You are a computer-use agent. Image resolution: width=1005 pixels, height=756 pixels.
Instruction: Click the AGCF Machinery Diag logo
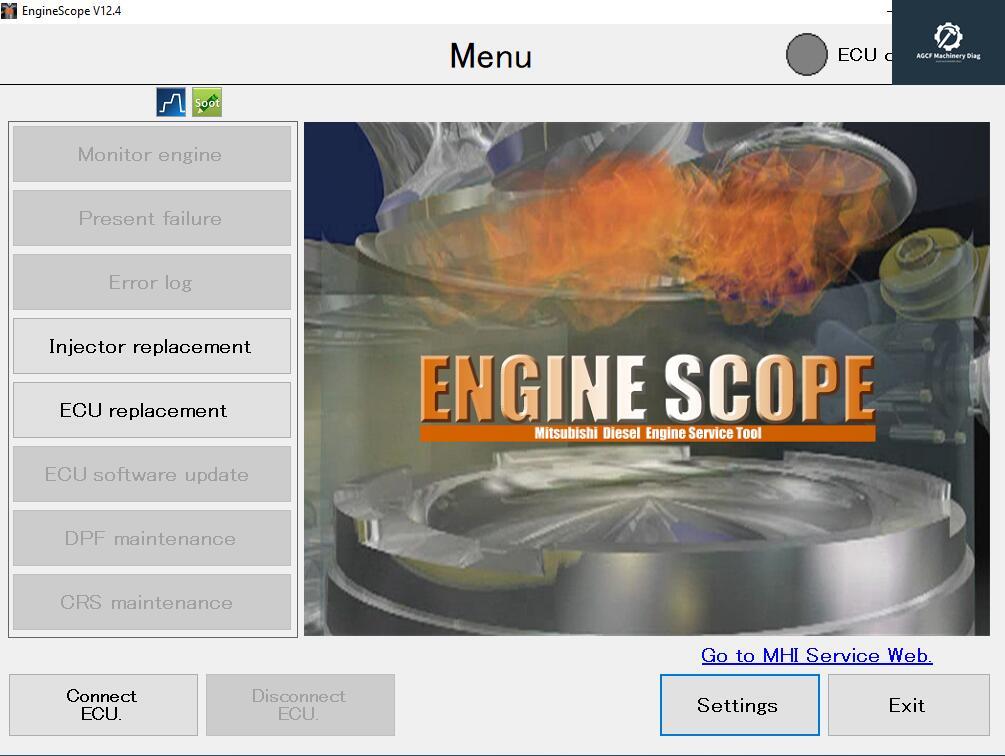pyautogui.click(x=948, y=42)
